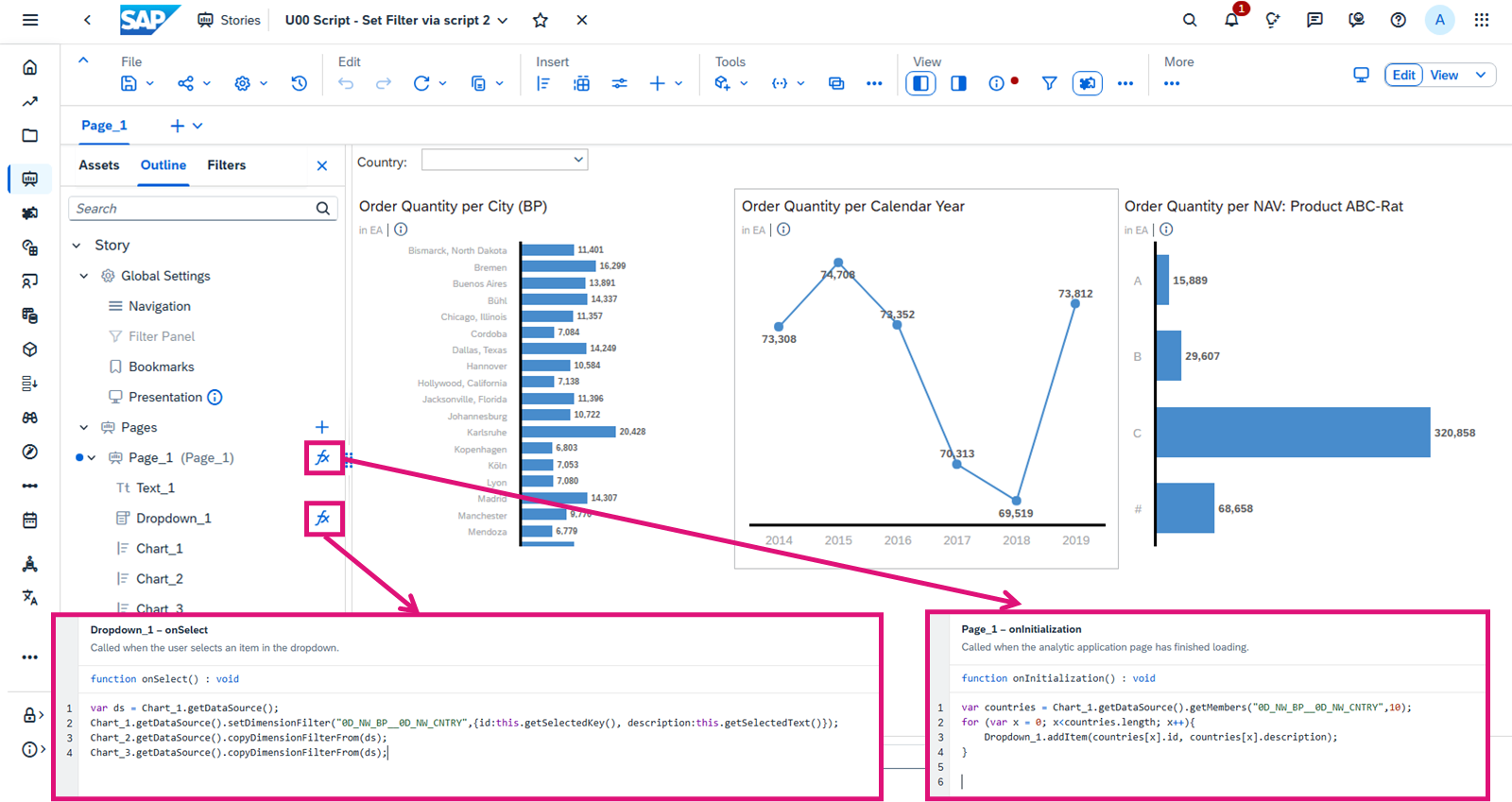1512x802 pixels.
Task: Toggle the left side panel view
Action: [920, 83]
